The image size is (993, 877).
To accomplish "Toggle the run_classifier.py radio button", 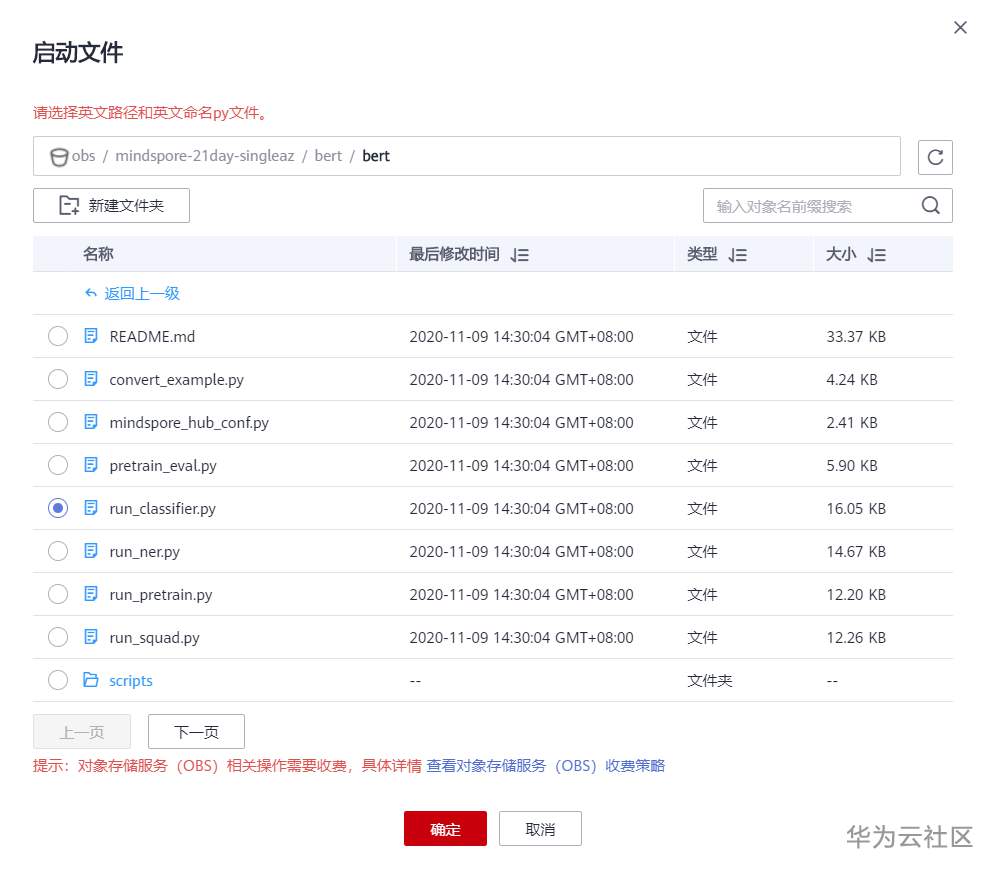I will (58, 508).
